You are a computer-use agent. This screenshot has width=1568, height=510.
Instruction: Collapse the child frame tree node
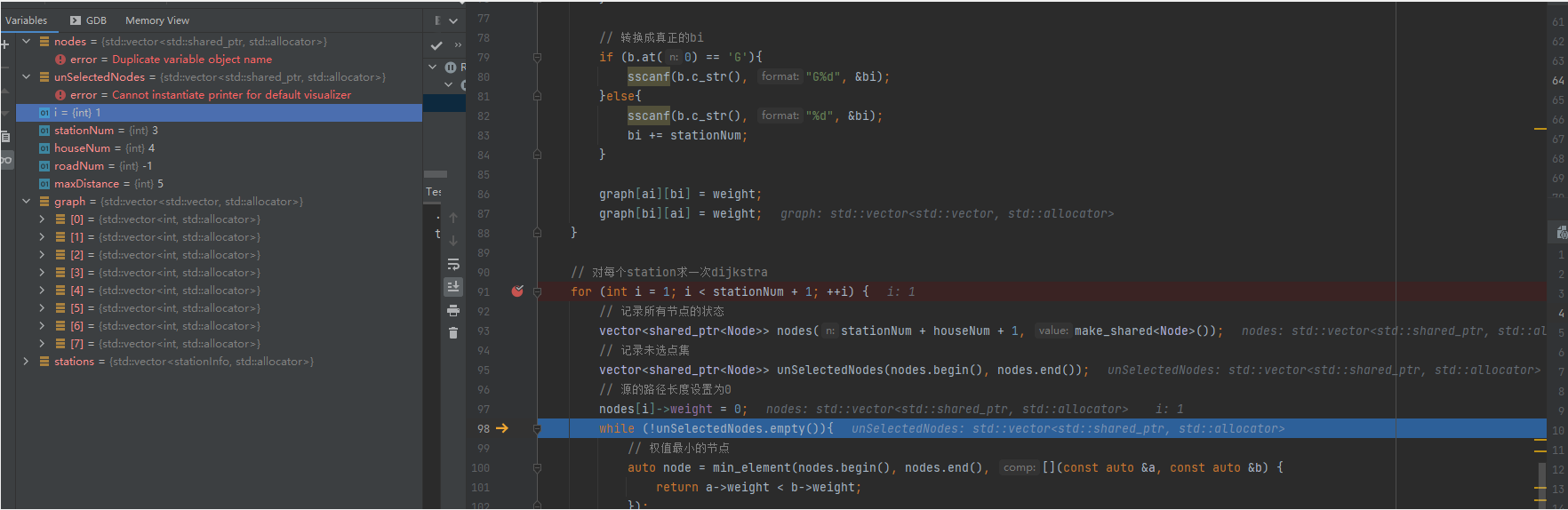449,85
